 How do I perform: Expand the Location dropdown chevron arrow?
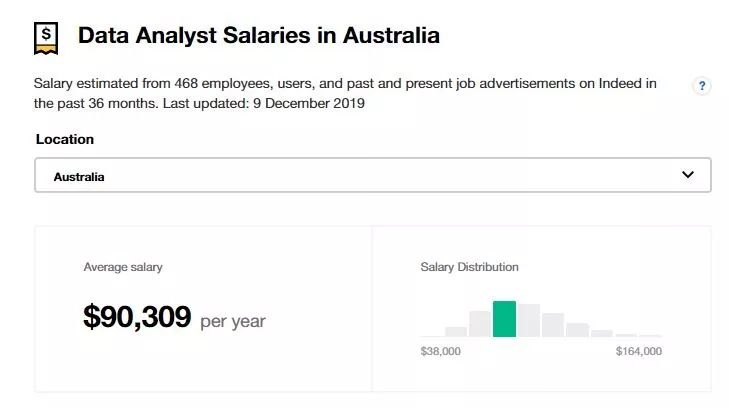[x=687, y=175]
